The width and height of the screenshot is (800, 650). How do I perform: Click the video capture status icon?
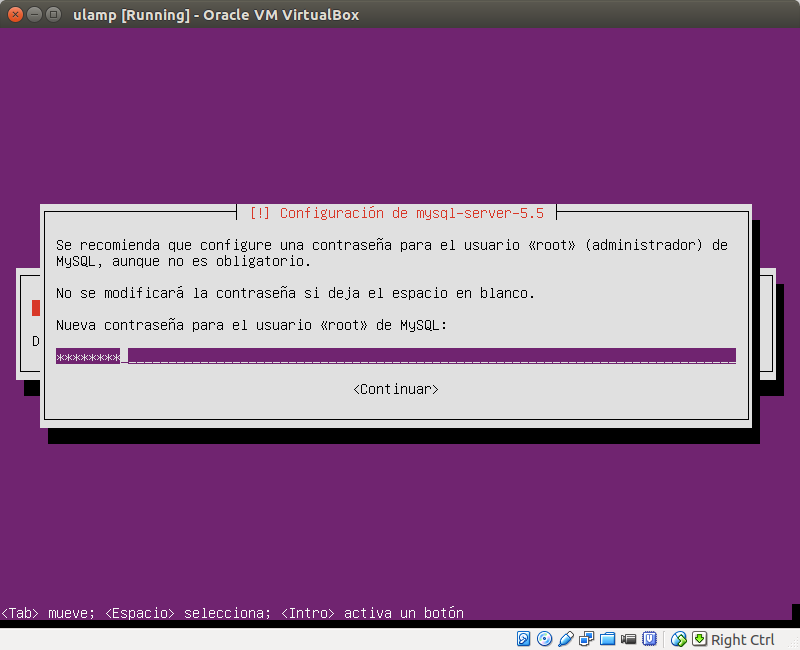(629, 639)
